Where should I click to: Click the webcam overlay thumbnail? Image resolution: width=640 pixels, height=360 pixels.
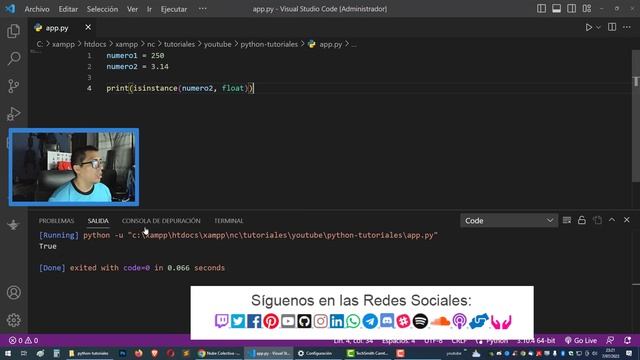(x=74, y=167)
